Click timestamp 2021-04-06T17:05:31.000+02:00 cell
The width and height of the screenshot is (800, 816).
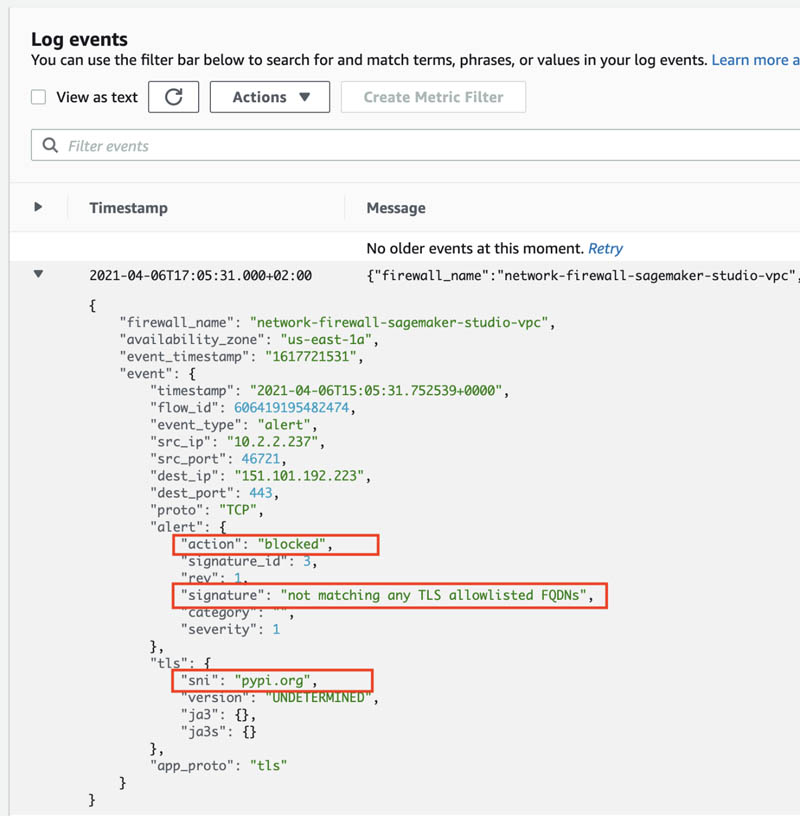point(200,275)
